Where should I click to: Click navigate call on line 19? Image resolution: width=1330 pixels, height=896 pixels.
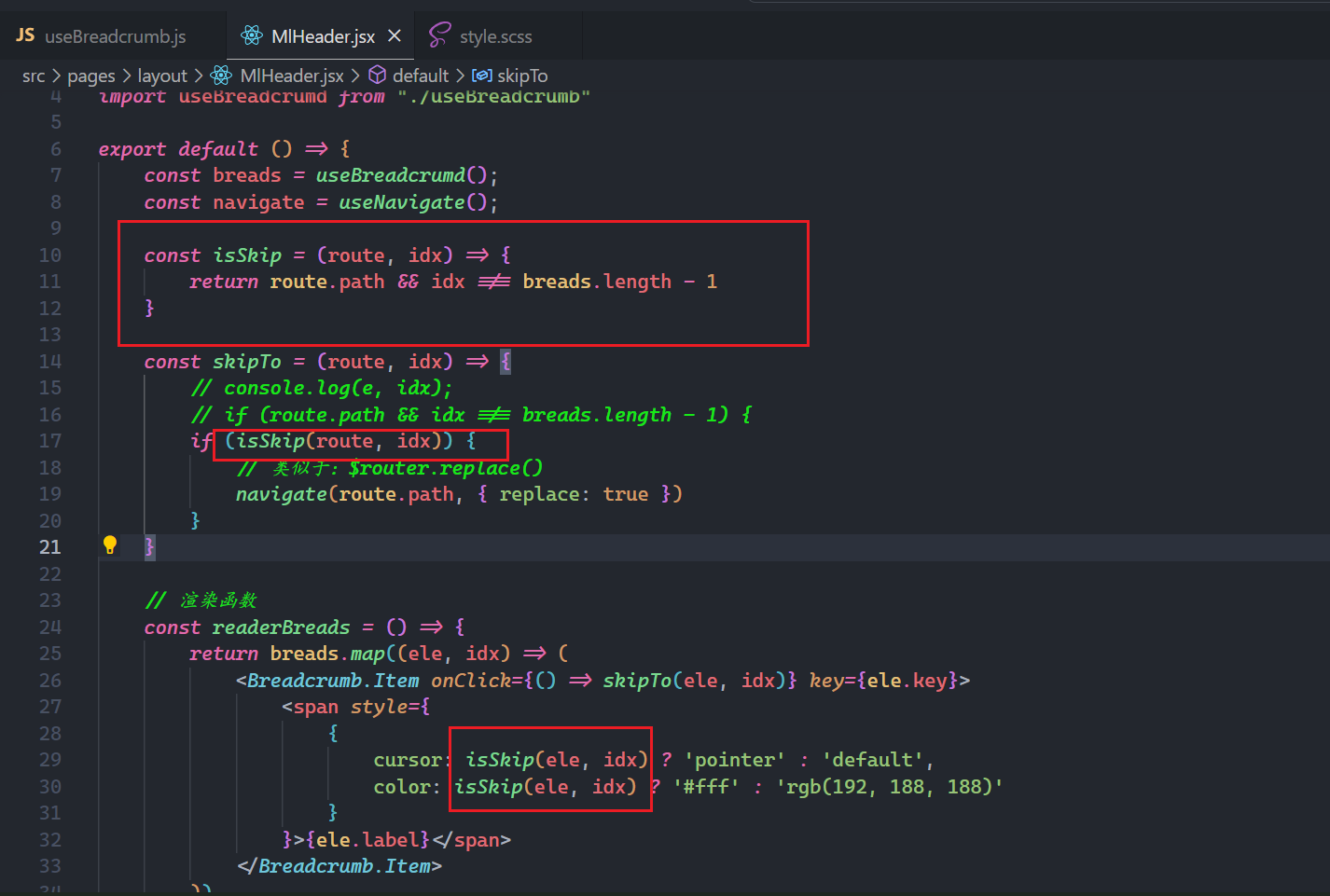tap(281, 494)
